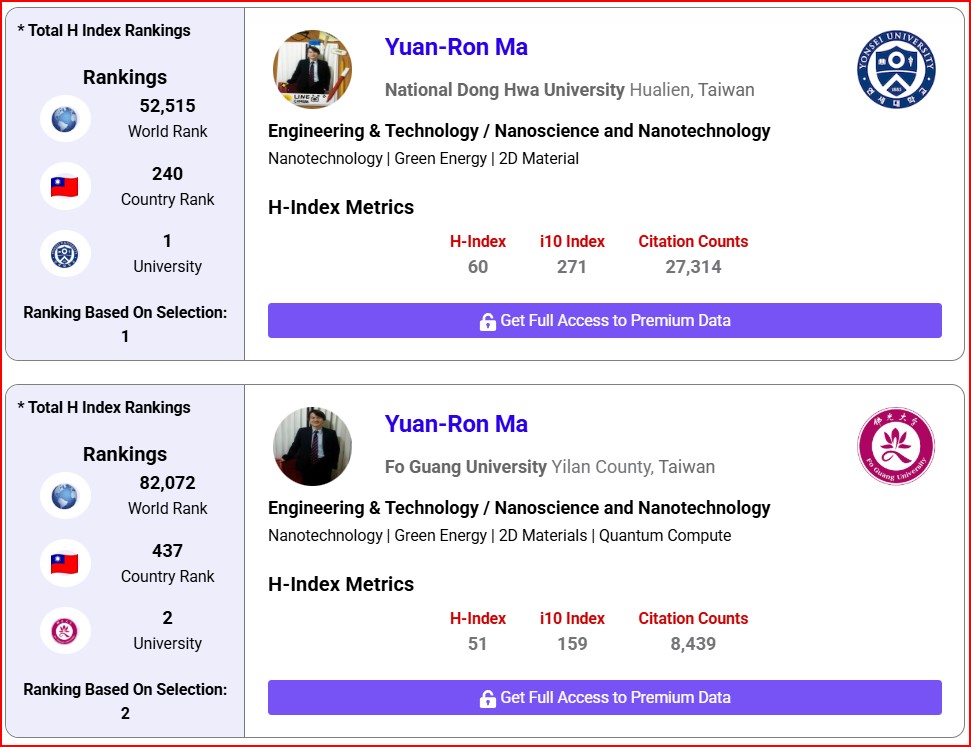Click first profile photo of Yuan-Ron Ma

pos(312,69)
